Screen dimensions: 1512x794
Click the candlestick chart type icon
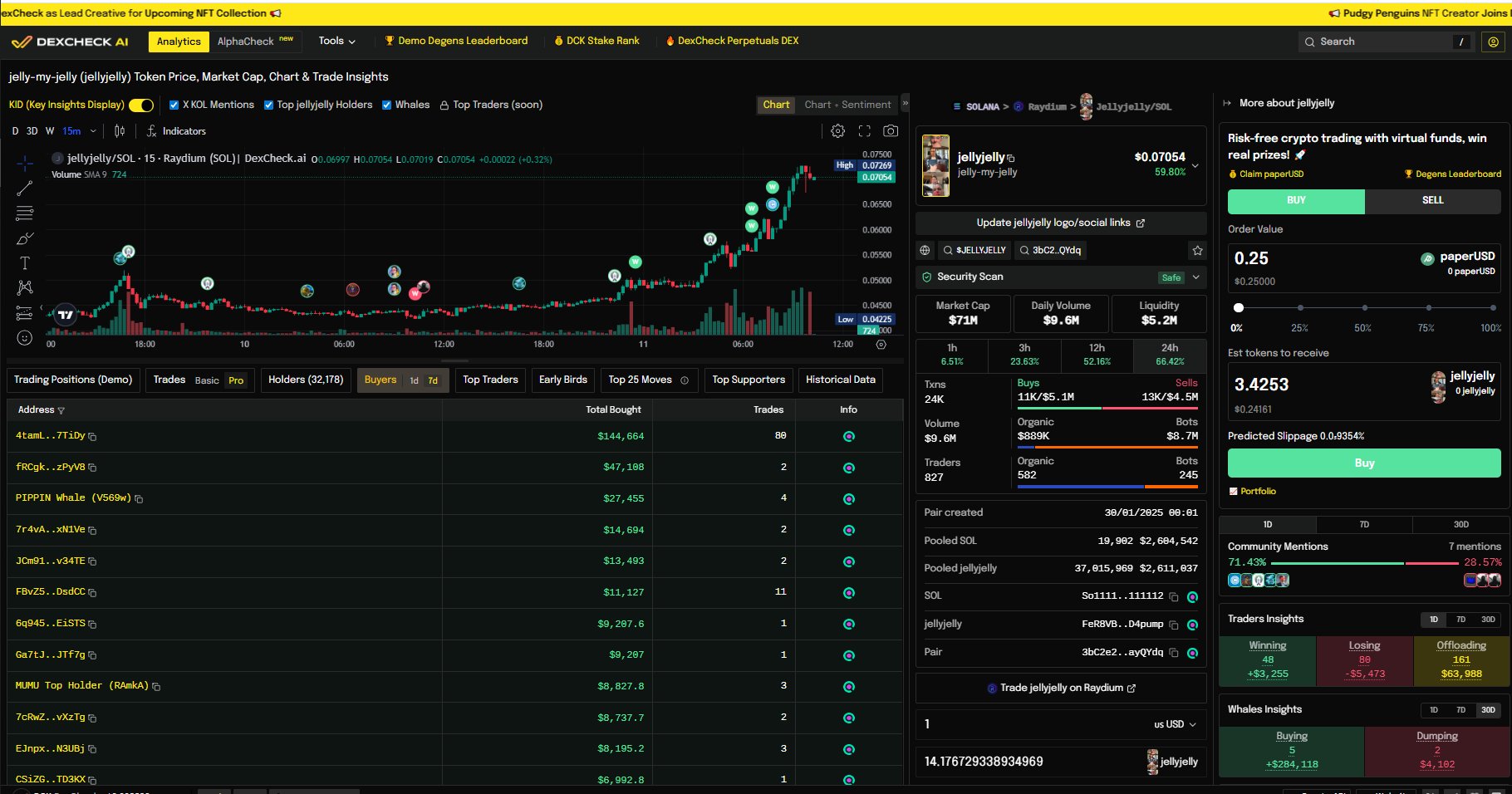click(120, 131)
